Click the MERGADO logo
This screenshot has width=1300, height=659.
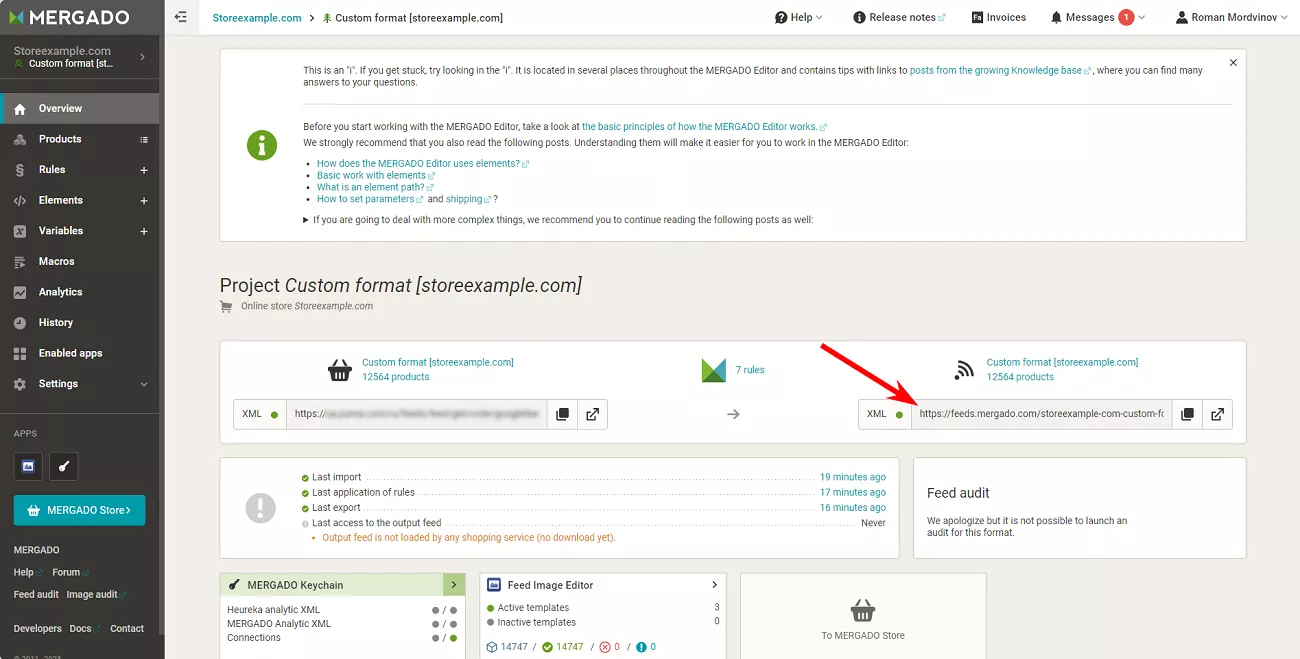point(69,17)
